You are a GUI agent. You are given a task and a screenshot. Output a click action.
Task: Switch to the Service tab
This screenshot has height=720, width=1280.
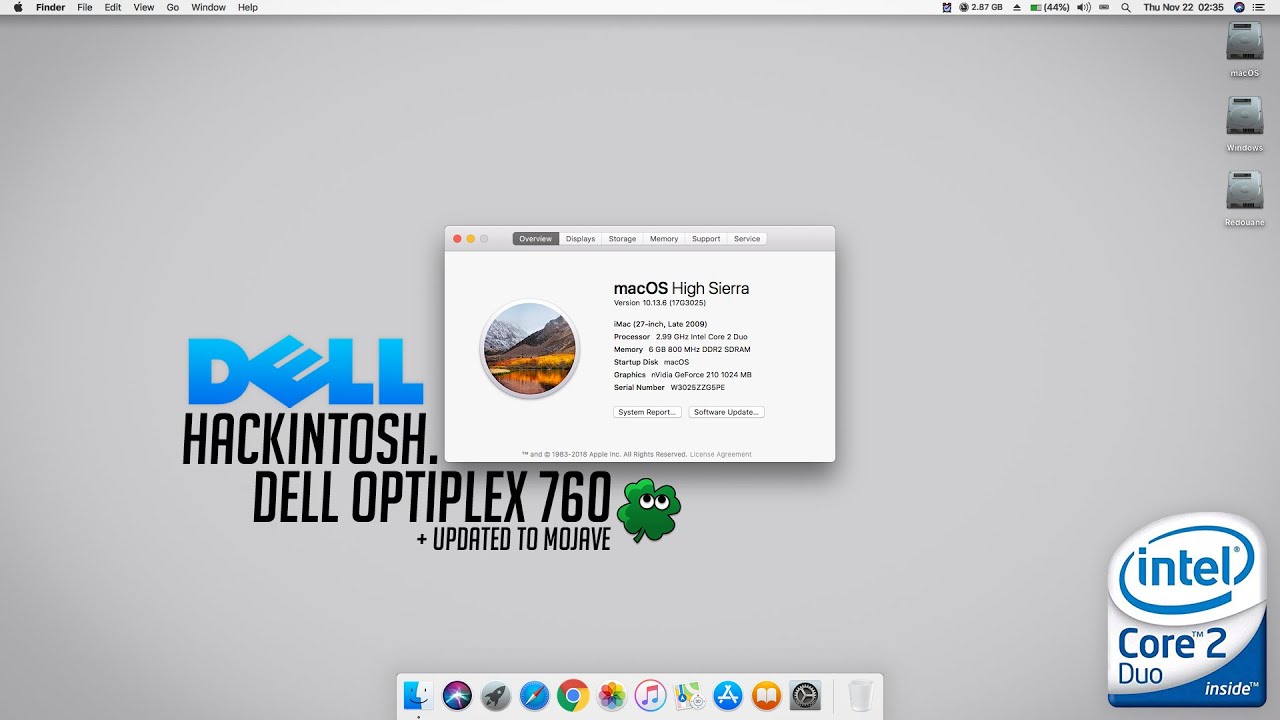(747, 239)
